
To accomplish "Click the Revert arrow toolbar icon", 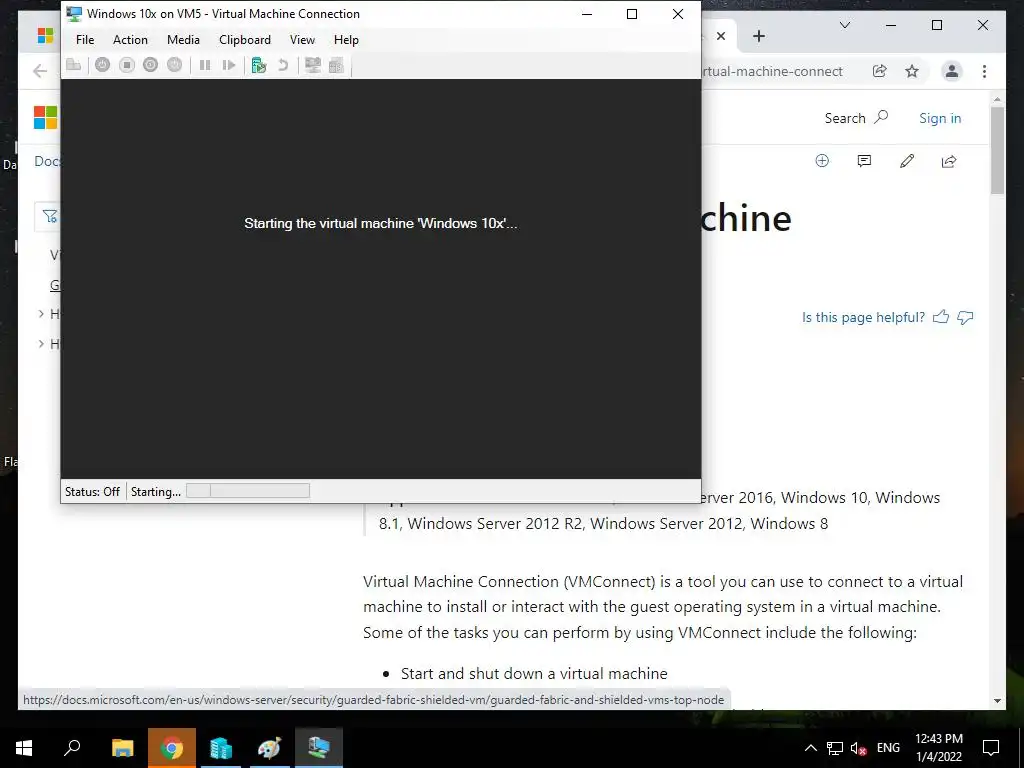I will click(x=283, y=65).
